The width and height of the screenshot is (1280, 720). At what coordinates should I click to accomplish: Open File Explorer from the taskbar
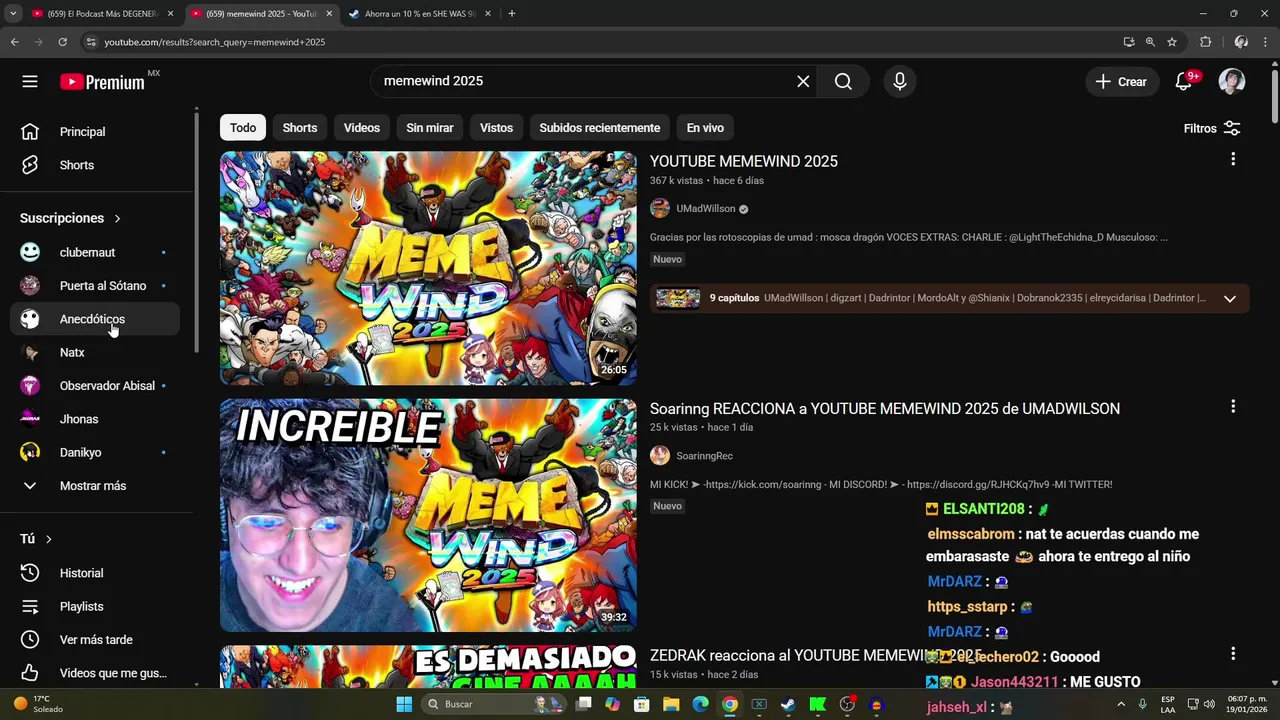(671, 704)
